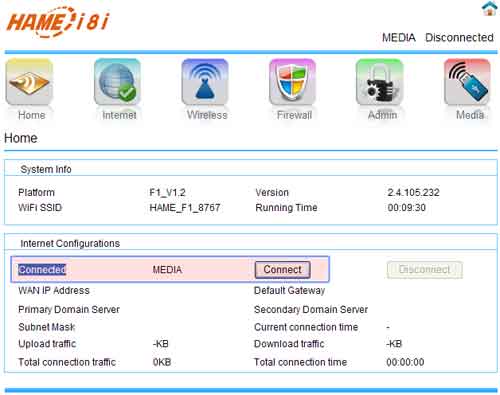The image size is (500, 395).
Task: Open the Home navigation icon
Action: click(x=29, y=82)
